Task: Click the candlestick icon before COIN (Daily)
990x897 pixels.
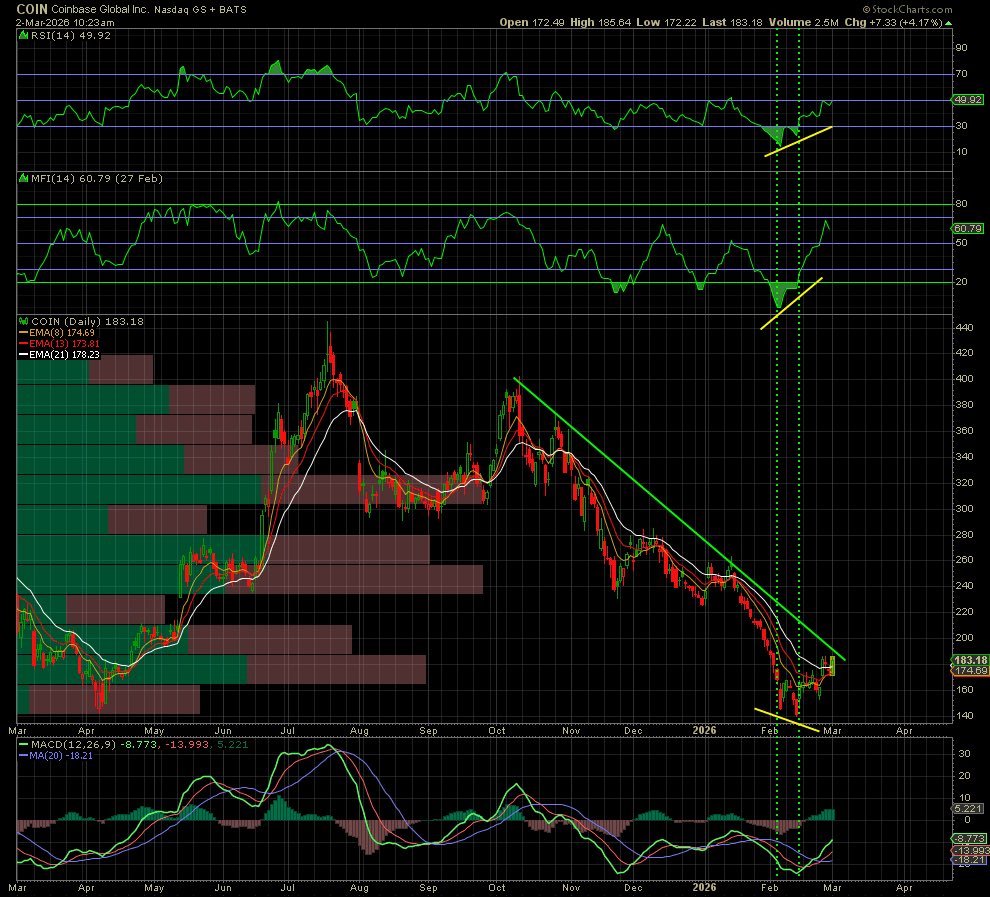Action: [24, 321]
